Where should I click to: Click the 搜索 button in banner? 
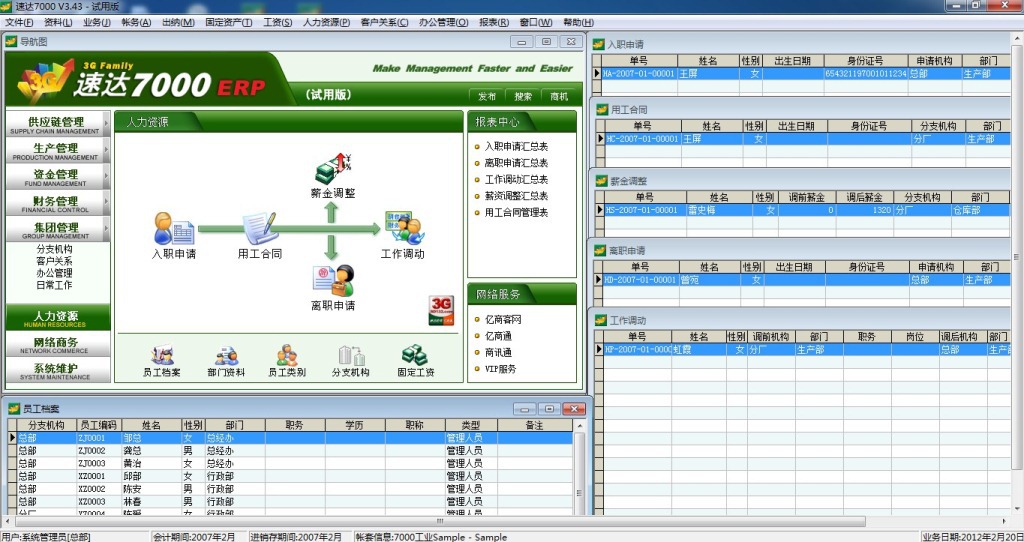click(523, 97)
